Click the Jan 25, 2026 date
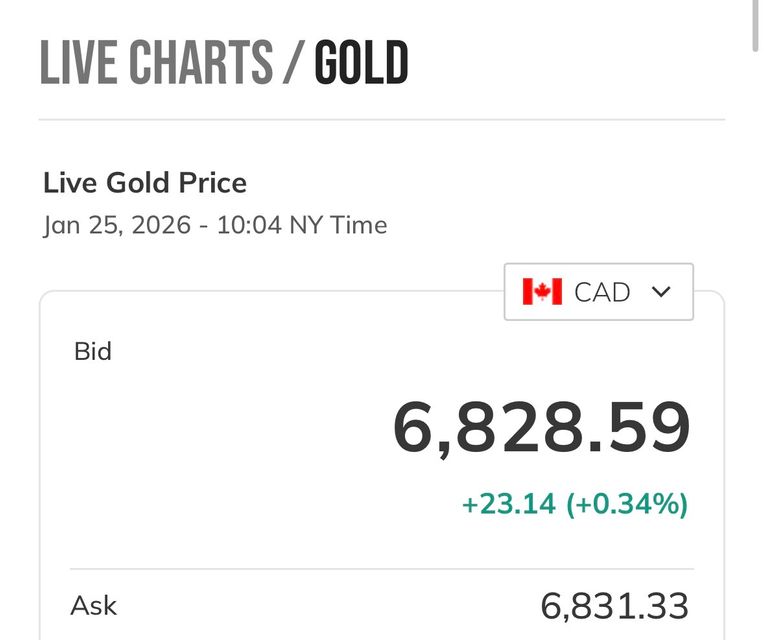 [117, 225]
